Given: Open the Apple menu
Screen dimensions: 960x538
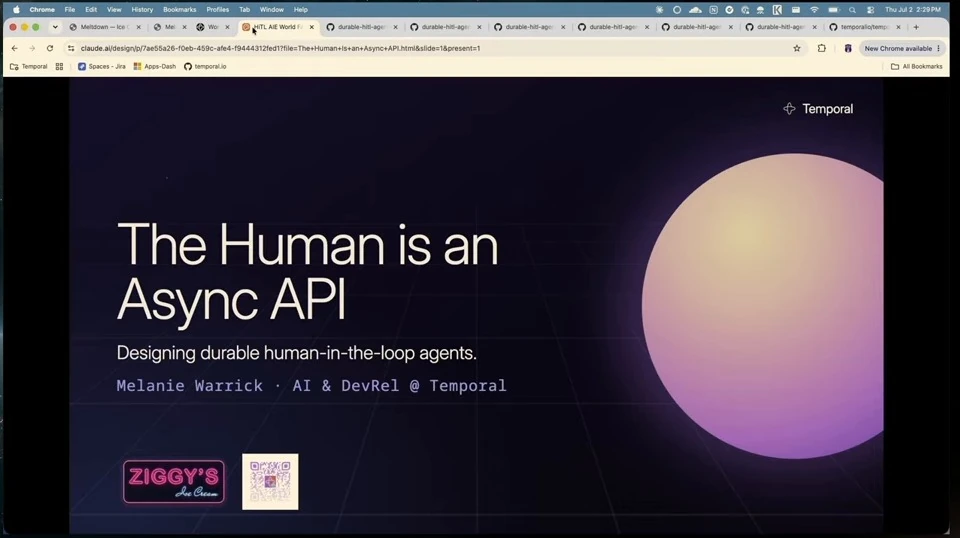Looking at the screenshot, I should click(x=17, y=10).
